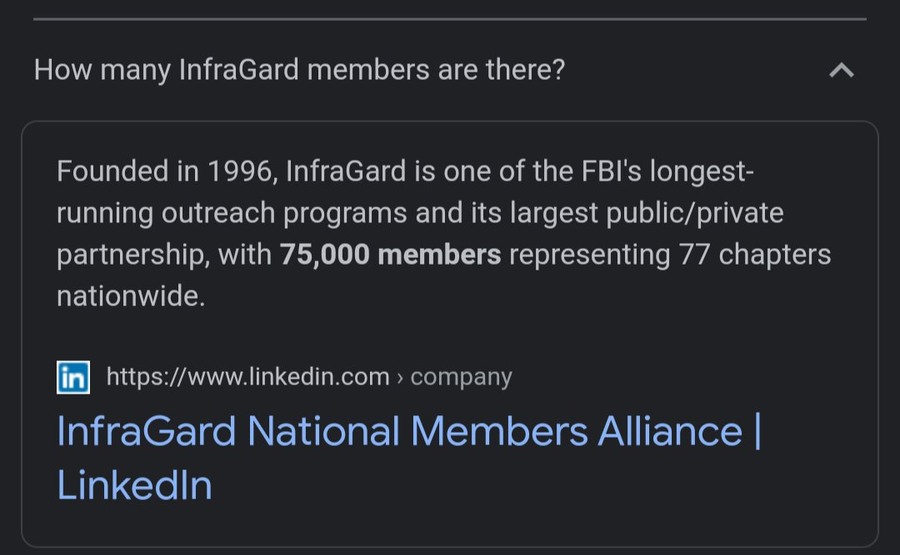Click the word 'National' in the result title
Image resolution: width=900 pixels, height=555 pixels.
pyautogui.click(x=323, y=431)
